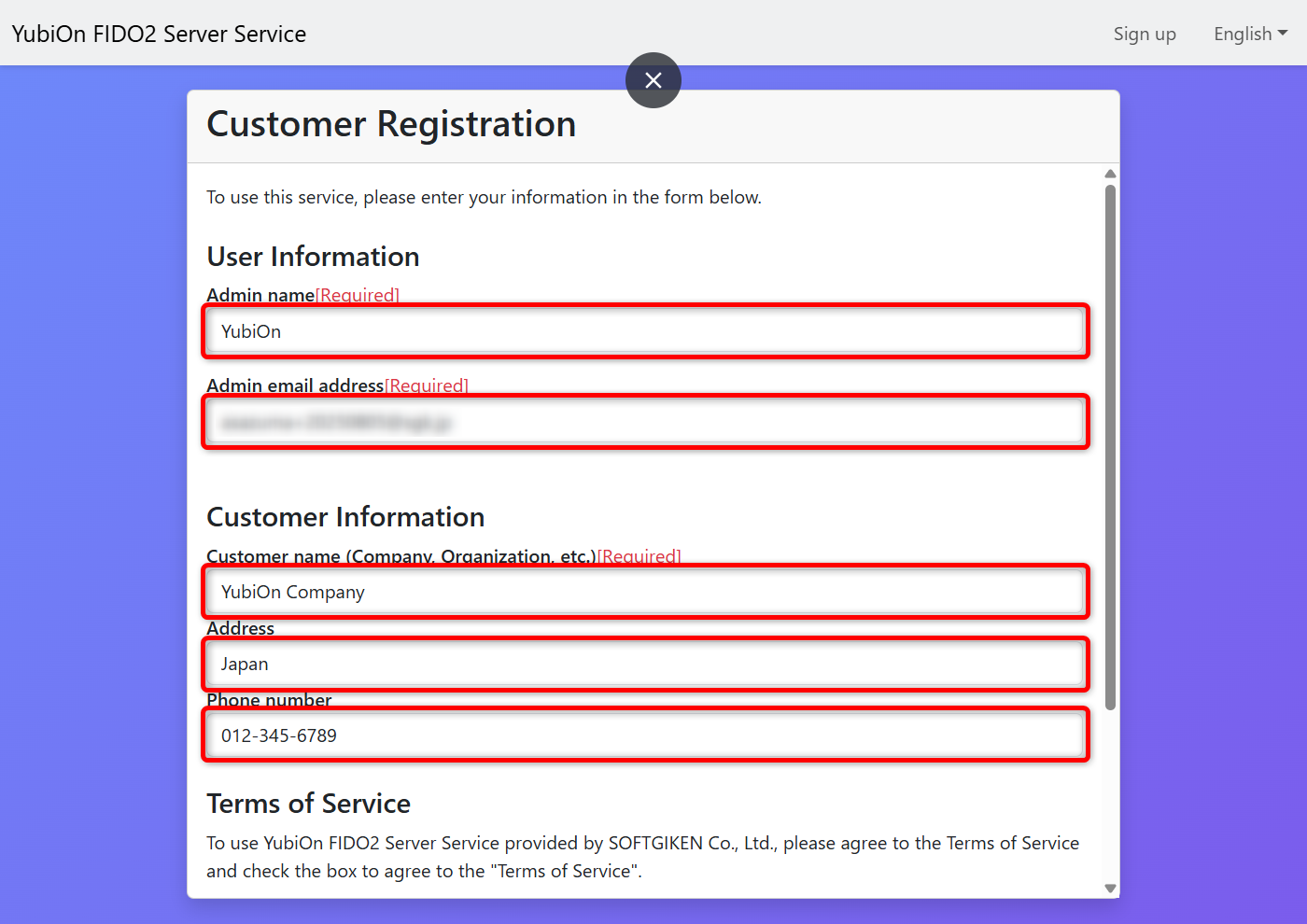Select the Customer Registration heading
This screenshot has height=924, width=1307.
pos(391,124)
